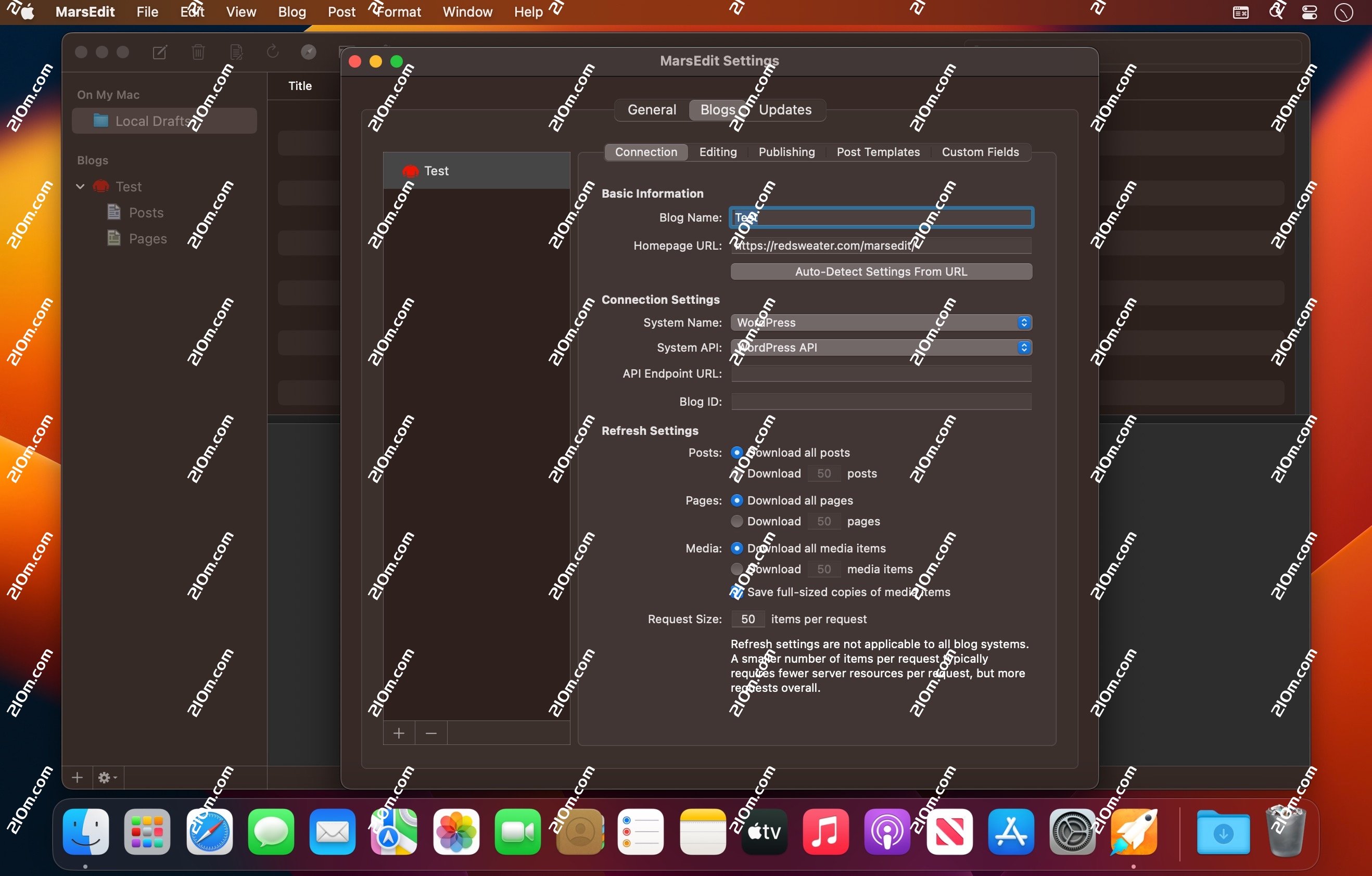
Task: Select Download all posts option
Action: pyautogui.click(x=736, y=452)
